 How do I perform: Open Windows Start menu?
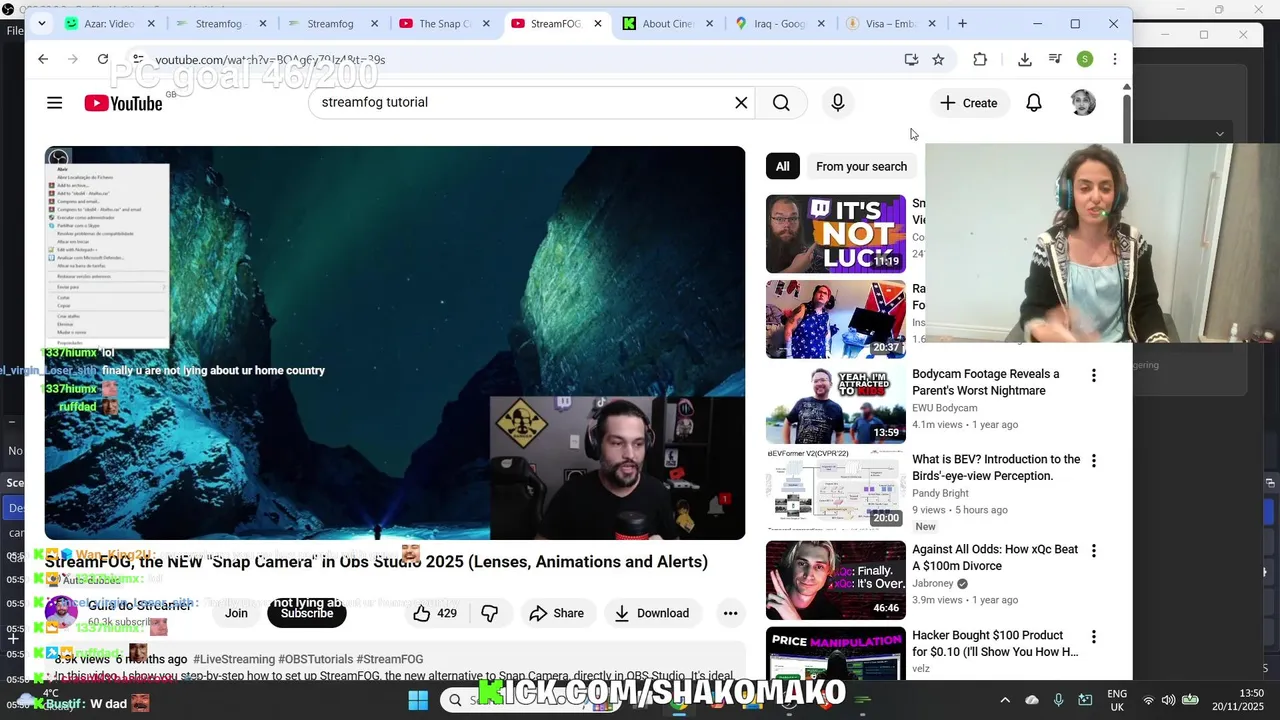418,700
